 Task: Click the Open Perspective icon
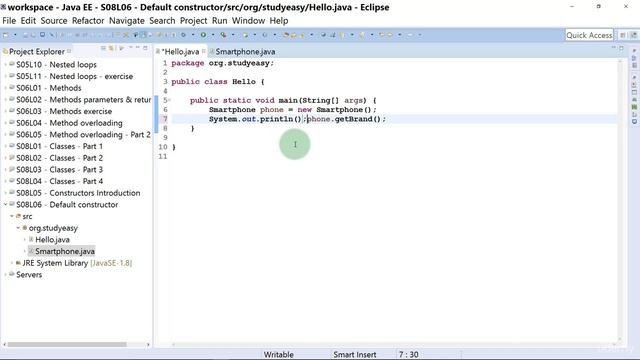[x=623, y=36]
